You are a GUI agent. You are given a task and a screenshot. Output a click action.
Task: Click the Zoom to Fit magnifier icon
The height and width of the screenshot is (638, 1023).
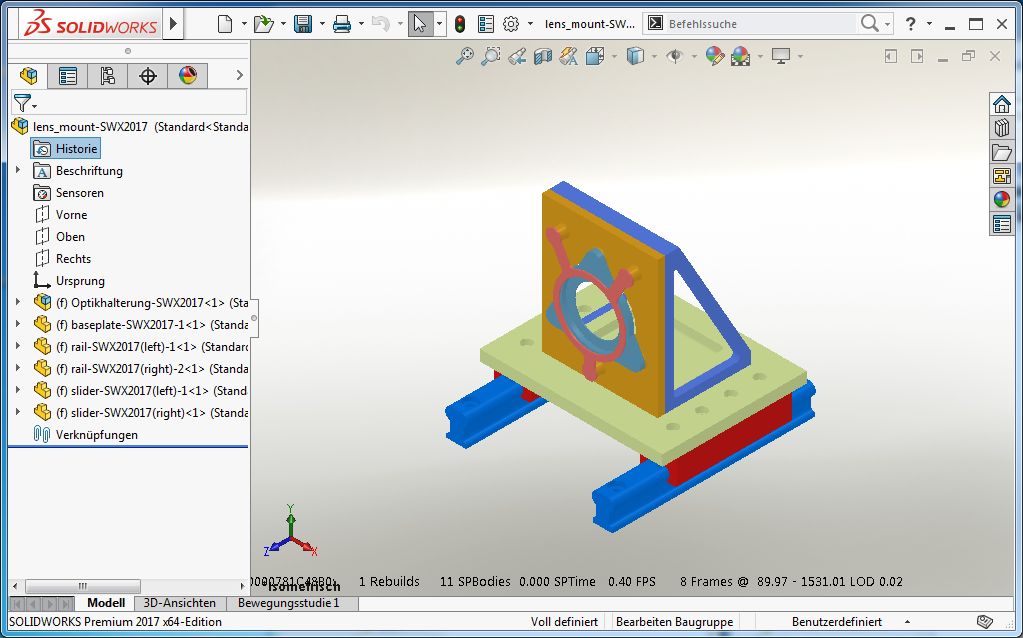[x=464, y=57]
